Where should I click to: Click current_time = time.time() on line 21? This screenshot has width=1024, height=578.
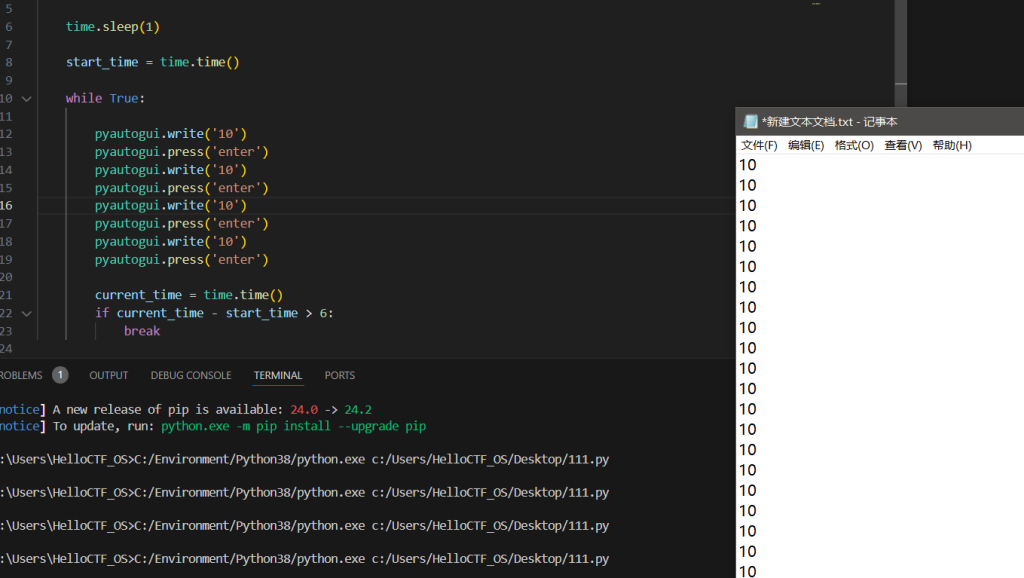(189, 295)
